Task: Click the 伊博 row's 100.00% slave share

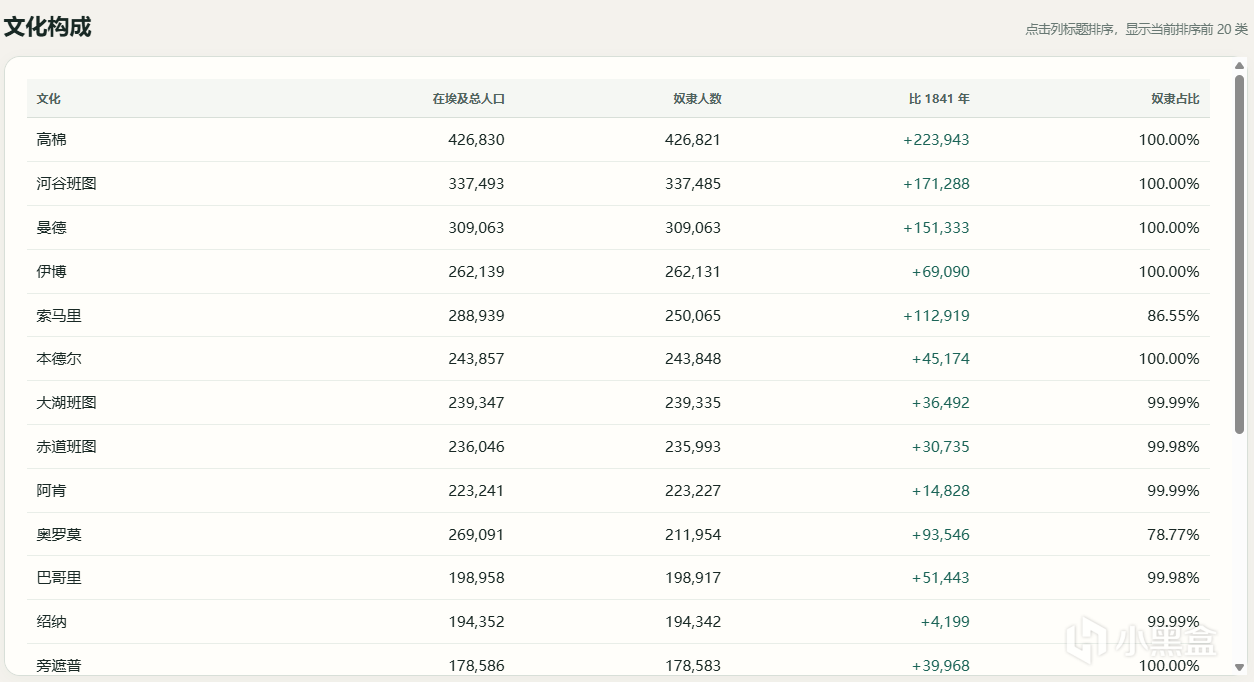Action: coord(1169,272)
